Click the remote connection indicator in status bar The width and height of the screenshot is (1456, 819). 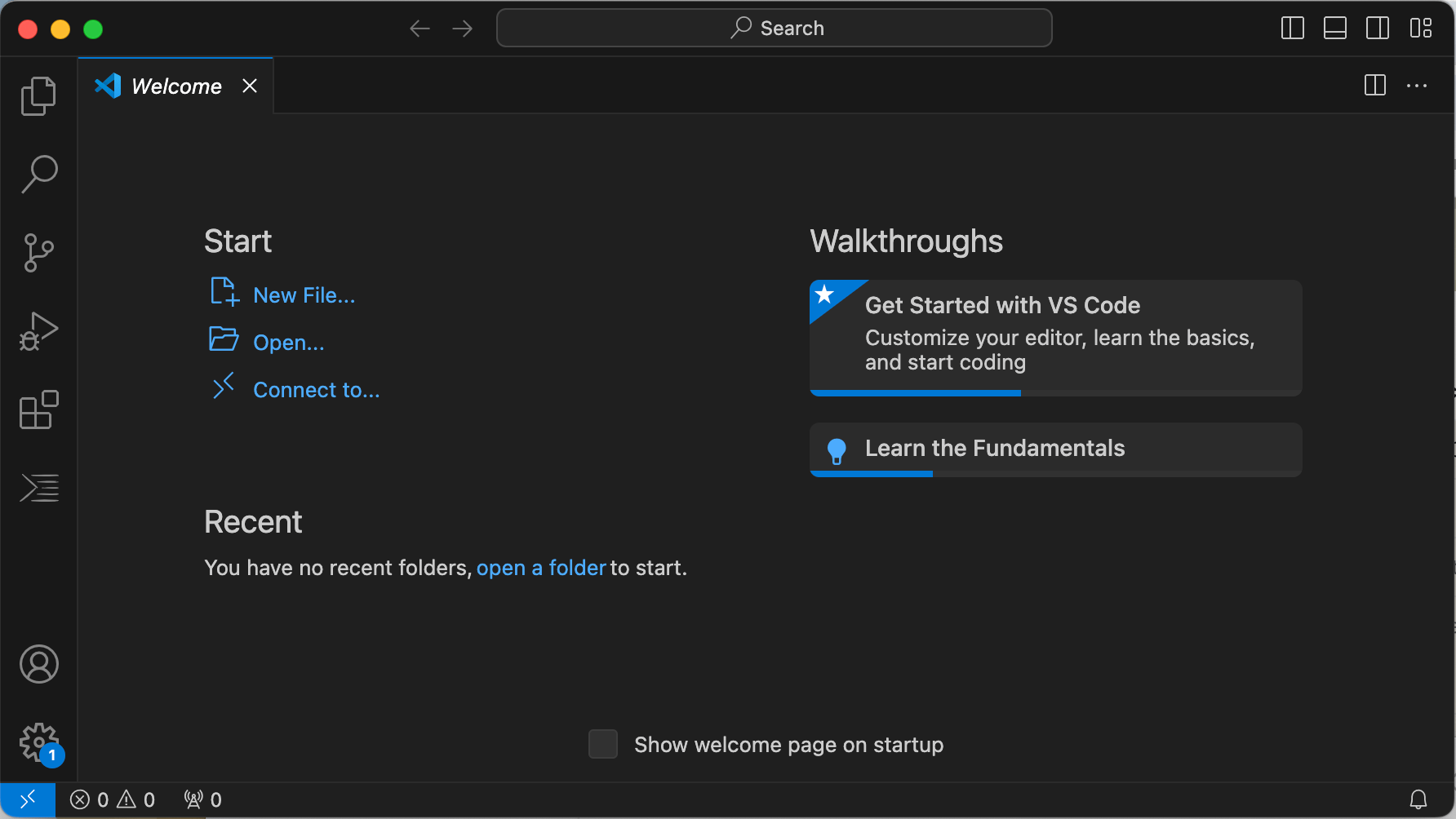(x=28, y=799)
